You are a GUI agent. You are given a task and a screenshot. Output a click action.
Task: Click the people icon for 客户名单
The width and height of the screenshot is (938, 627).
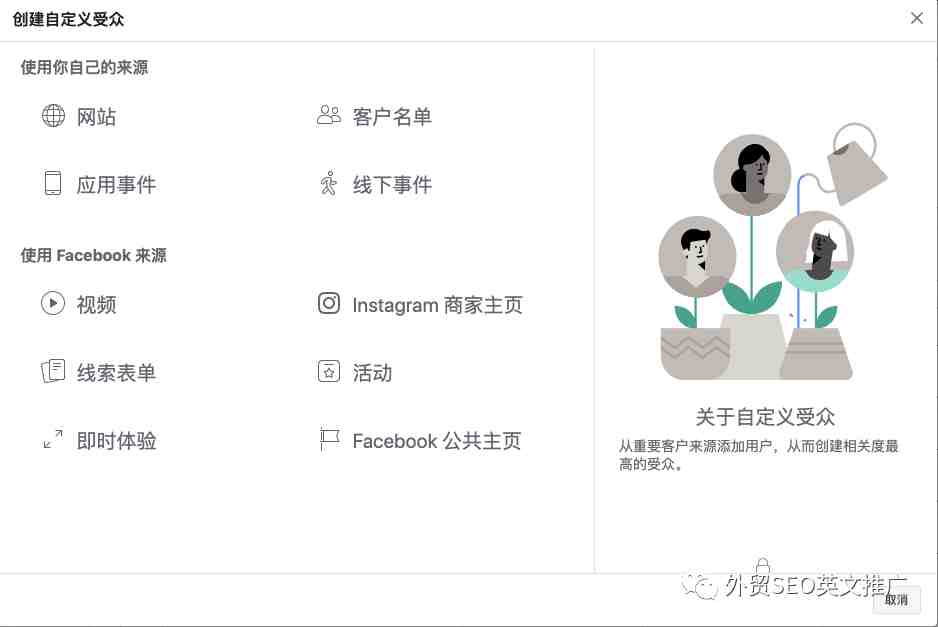pos(328,115)
